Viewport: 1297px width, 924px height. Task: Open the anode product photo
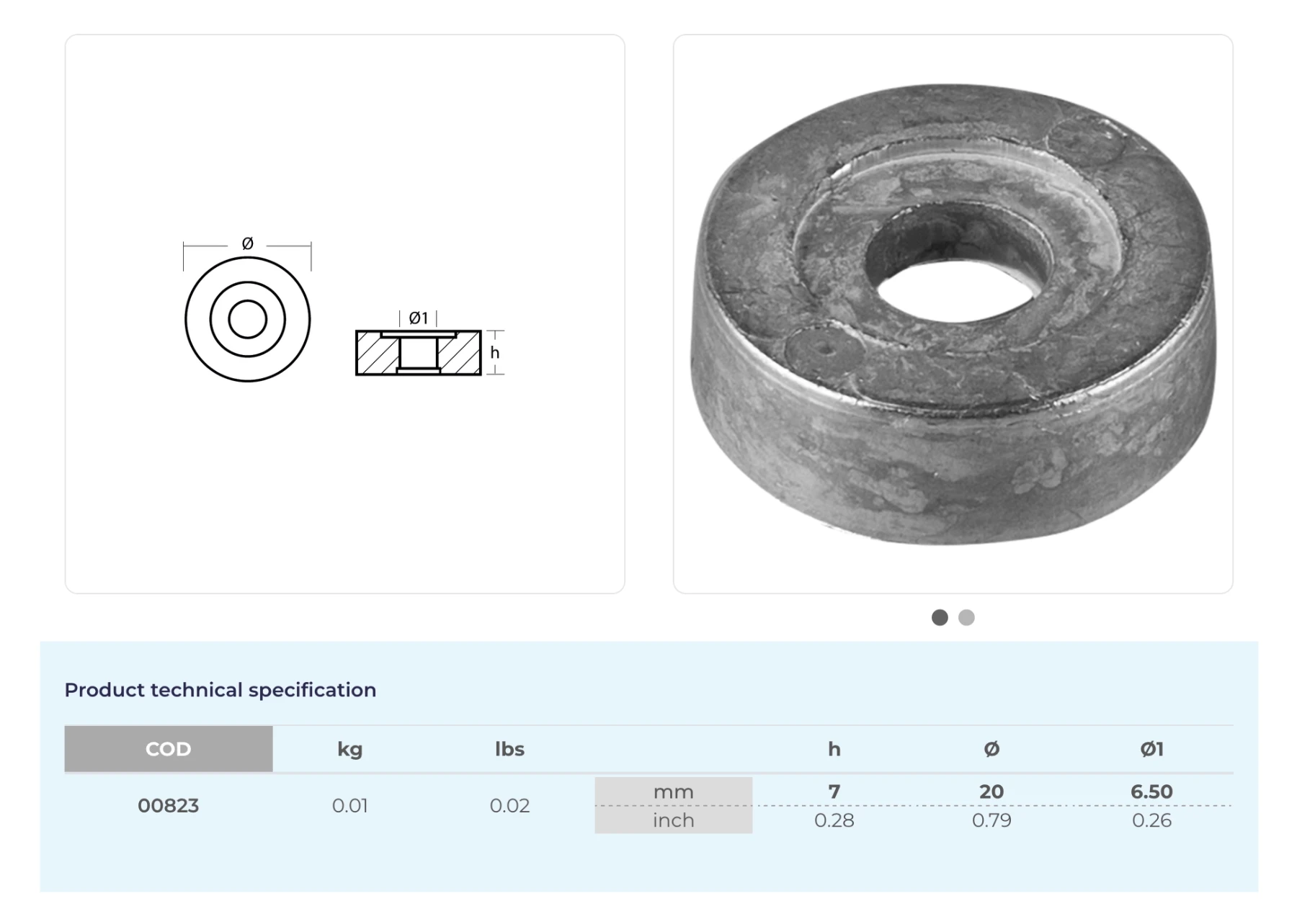point(953,314)
